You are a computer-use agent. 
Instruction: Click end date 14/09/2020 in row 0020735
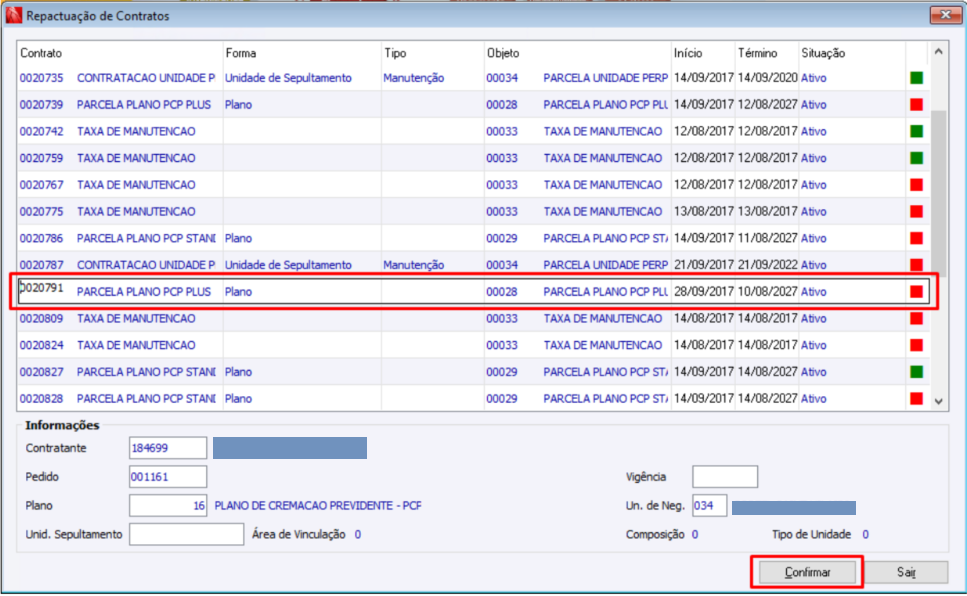pos(767,78)
